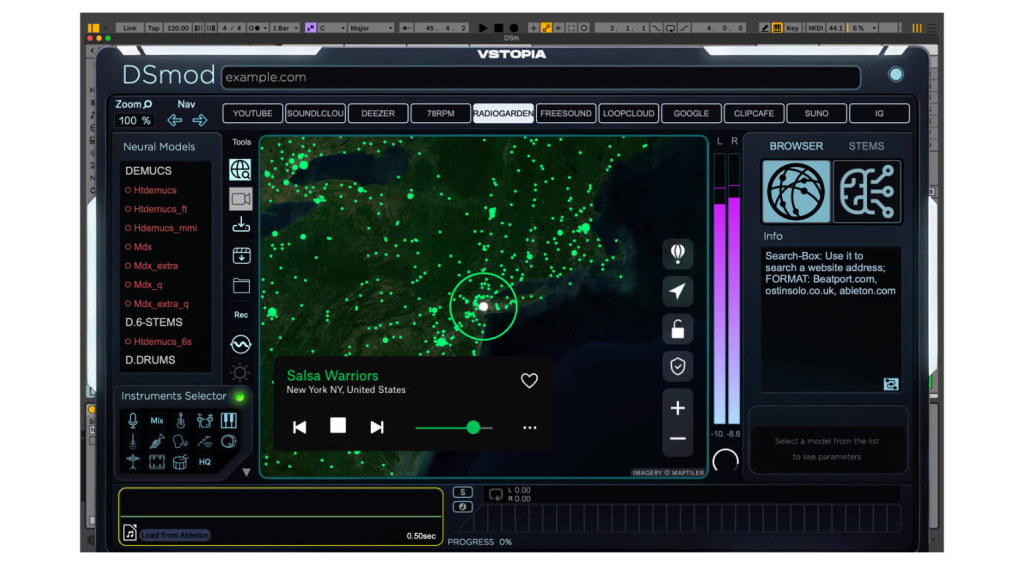The image size is (1024, 565).
Task: Open the globe Browser panel icon
Action: pyautogui.click(x=796, y=192)
